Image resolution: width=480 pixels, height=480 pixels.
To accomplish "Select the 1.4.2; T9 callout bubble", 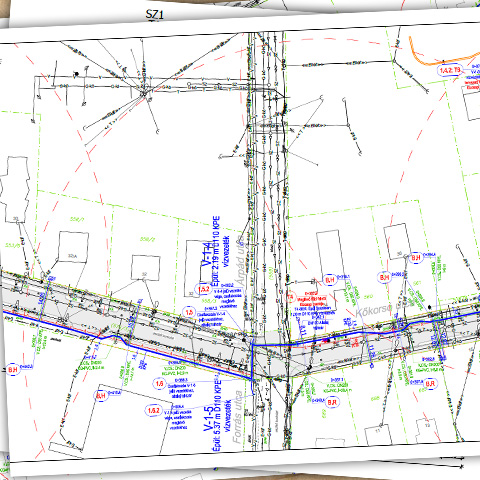I will pos(450,70).
